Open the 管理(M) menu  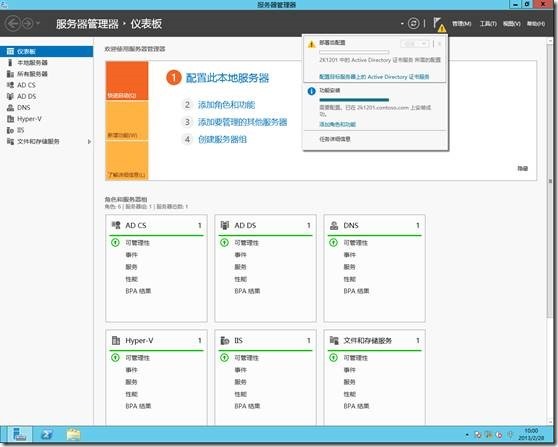point(462,24)
